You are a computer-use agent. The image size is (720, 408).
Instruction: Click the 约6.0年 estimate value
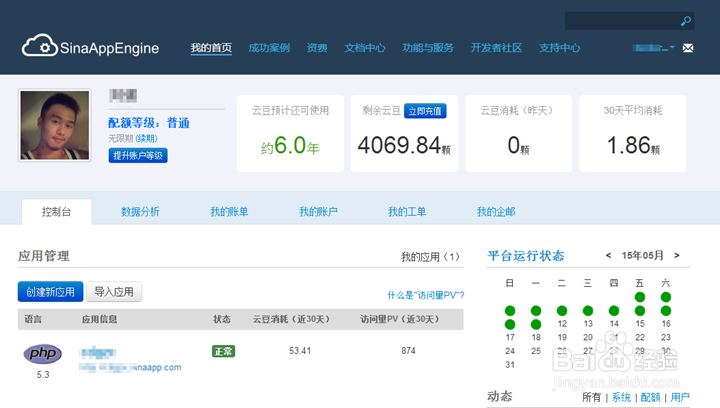(x=290, y=145)
